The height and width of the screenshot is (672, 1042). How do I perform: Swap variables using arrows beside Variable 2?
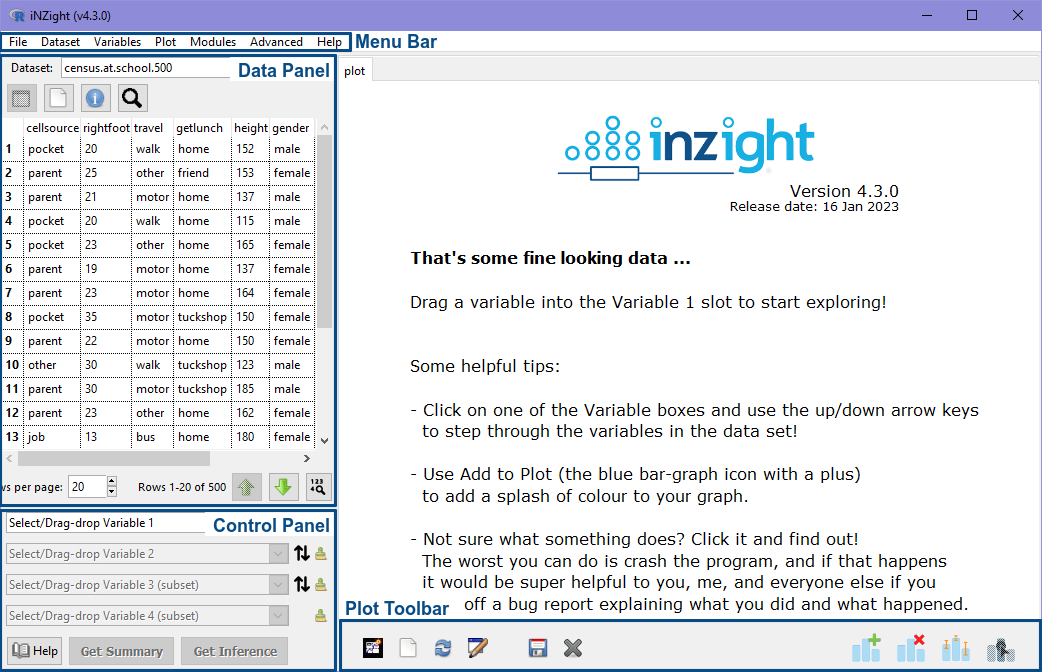(303, 553)
